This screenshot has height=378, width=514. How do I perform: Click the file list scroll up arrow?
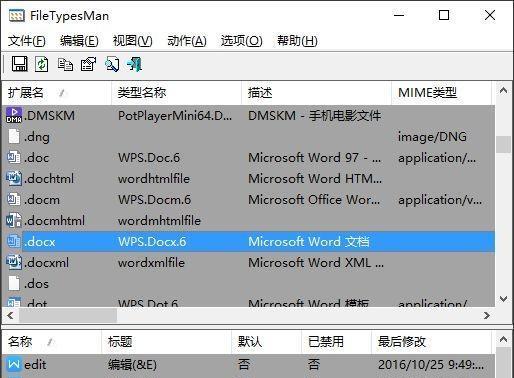[504, 90]
